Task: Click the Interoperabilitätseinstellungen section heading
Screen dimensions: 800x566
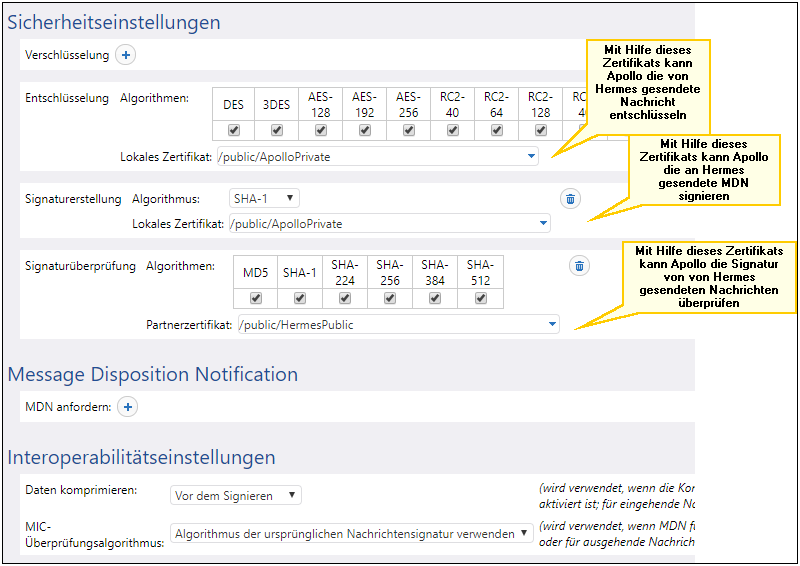Action: coord(141,457)
